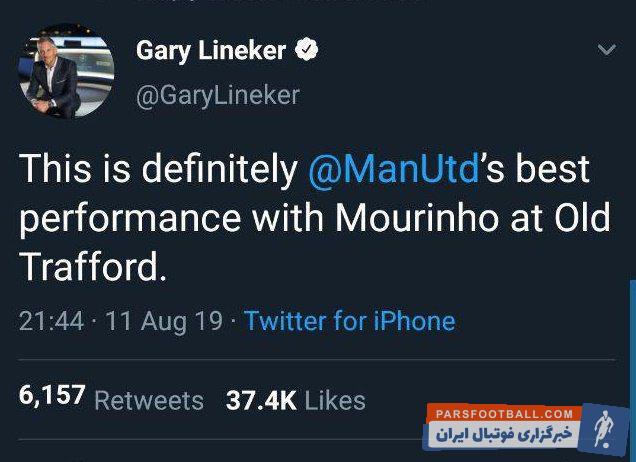Open the tweet options chevron menu

tap(607, 49)
